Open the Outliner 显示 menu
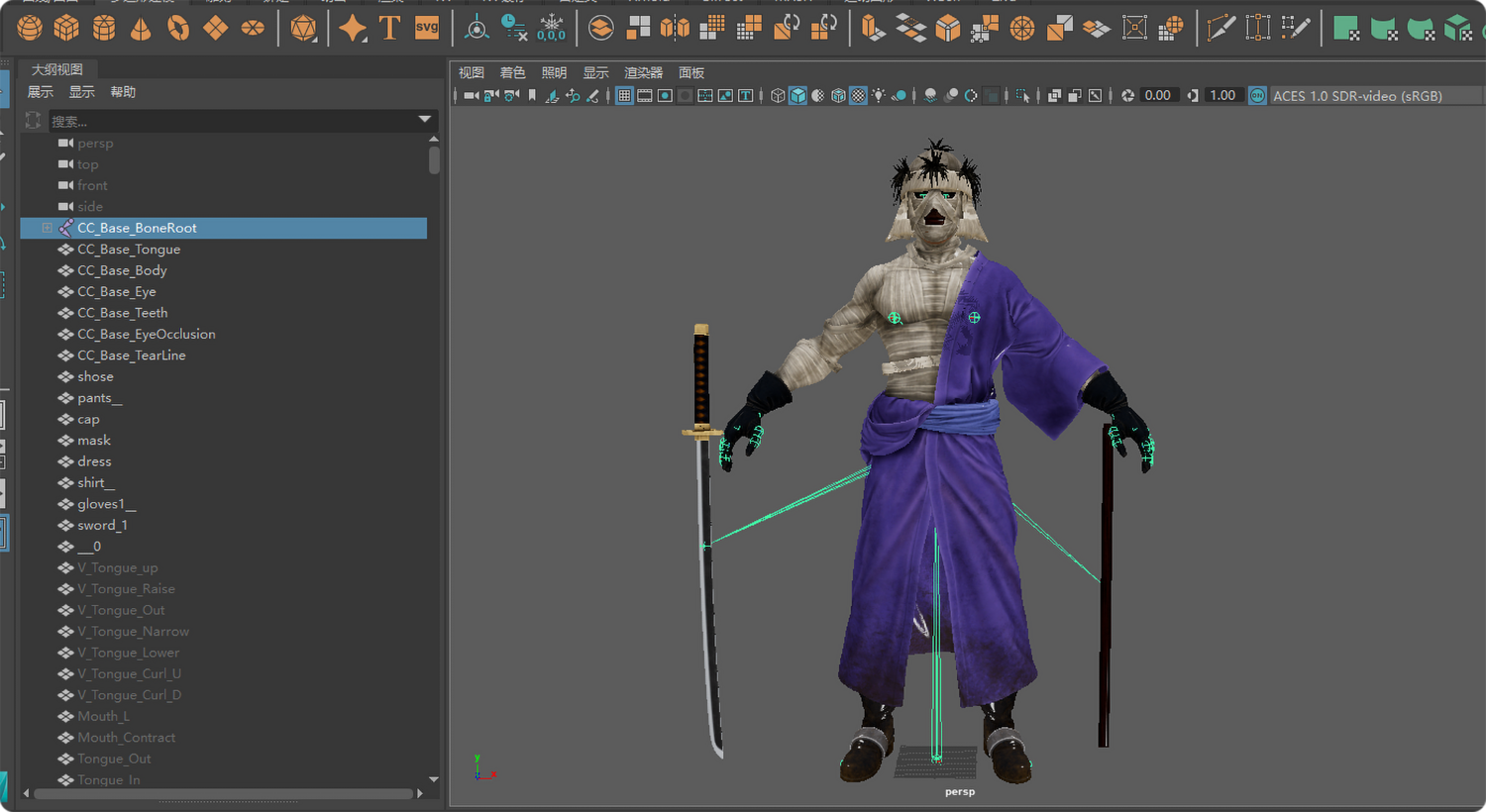 (x=82, y=92)
